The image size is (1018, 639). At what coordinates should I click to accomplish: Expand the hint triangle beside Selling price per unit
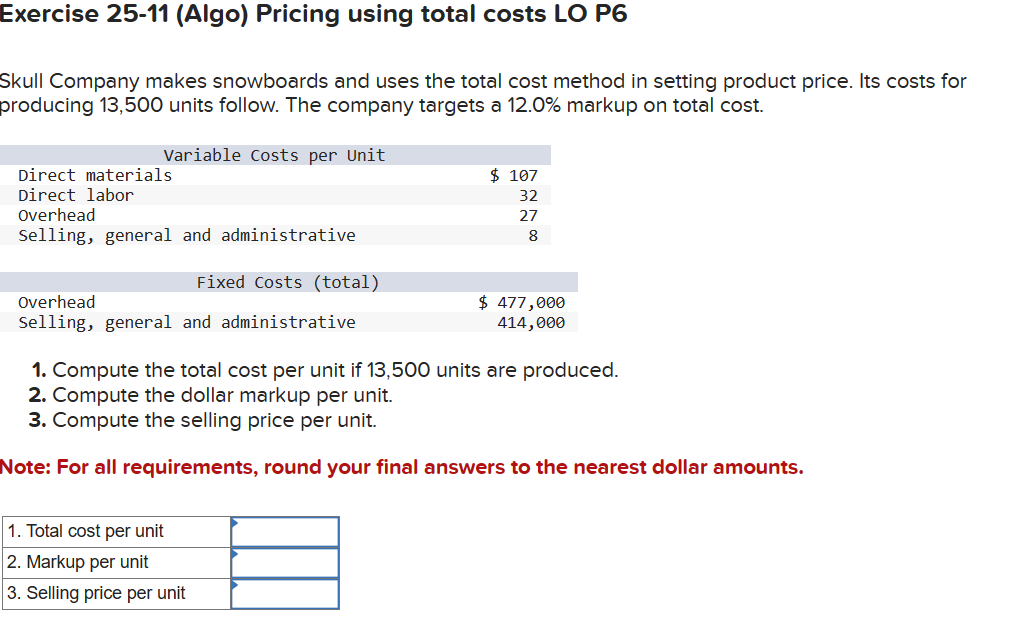coord(235,586)
